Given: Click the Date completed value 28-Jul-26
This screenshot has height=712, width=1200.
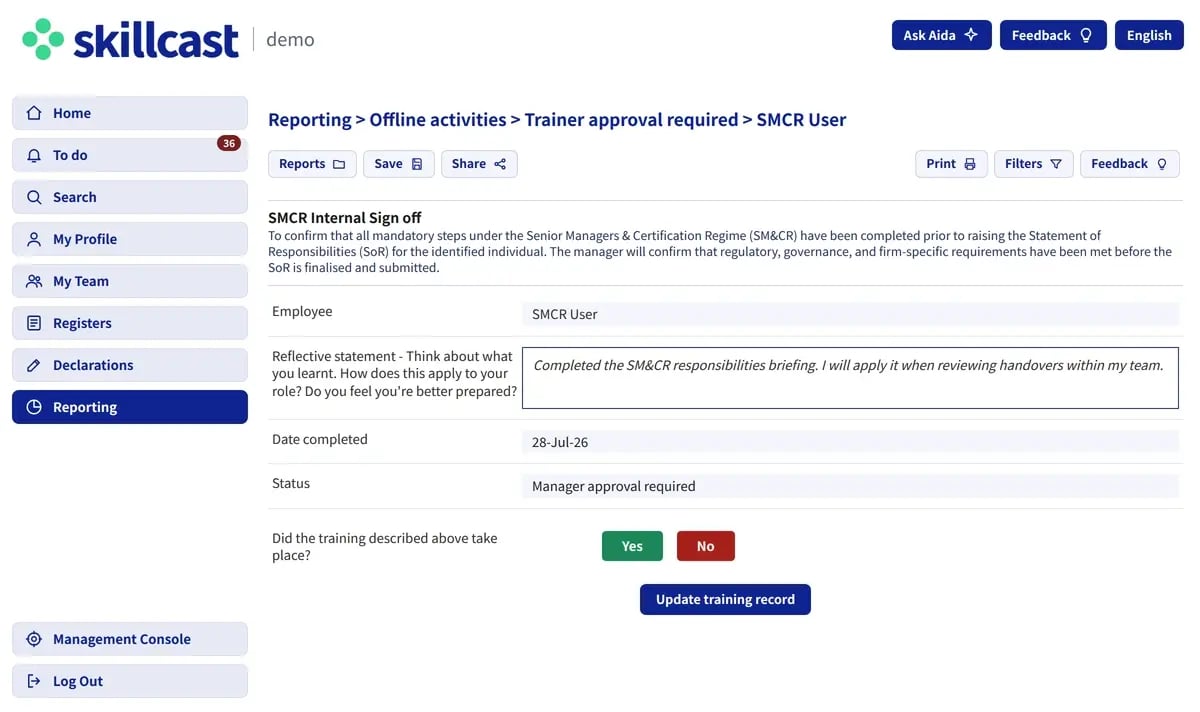Looking at the screenshot, I should coord(851,442).
